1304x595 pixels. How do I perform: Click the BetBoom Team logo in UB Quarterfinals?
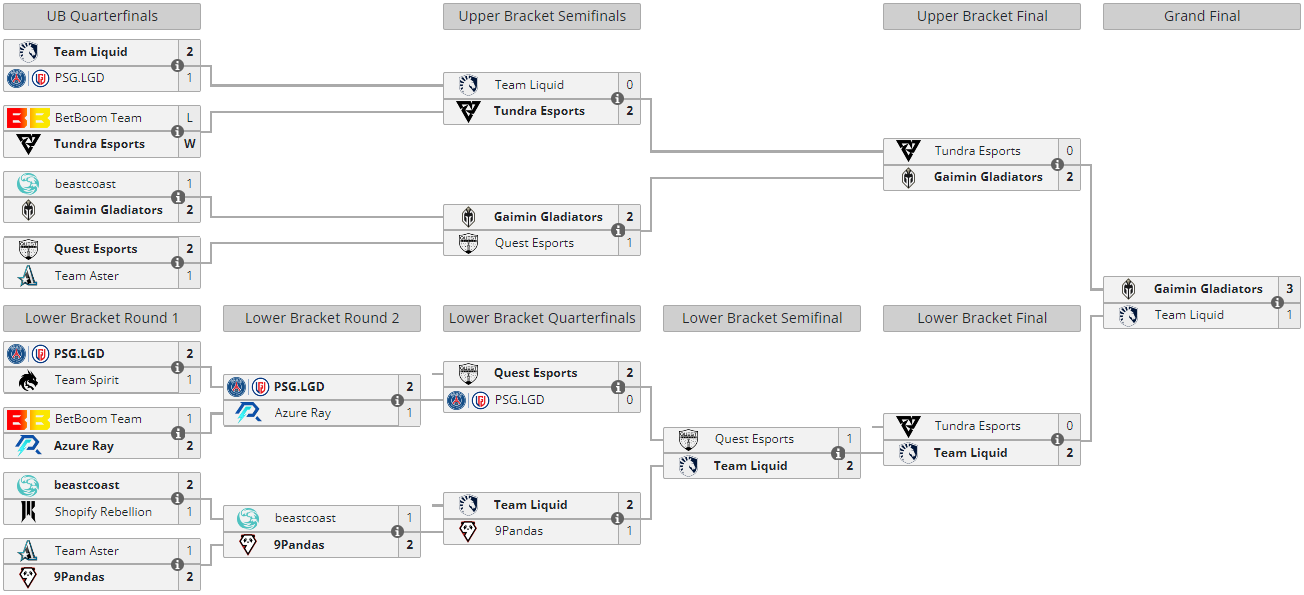(28, 118)
